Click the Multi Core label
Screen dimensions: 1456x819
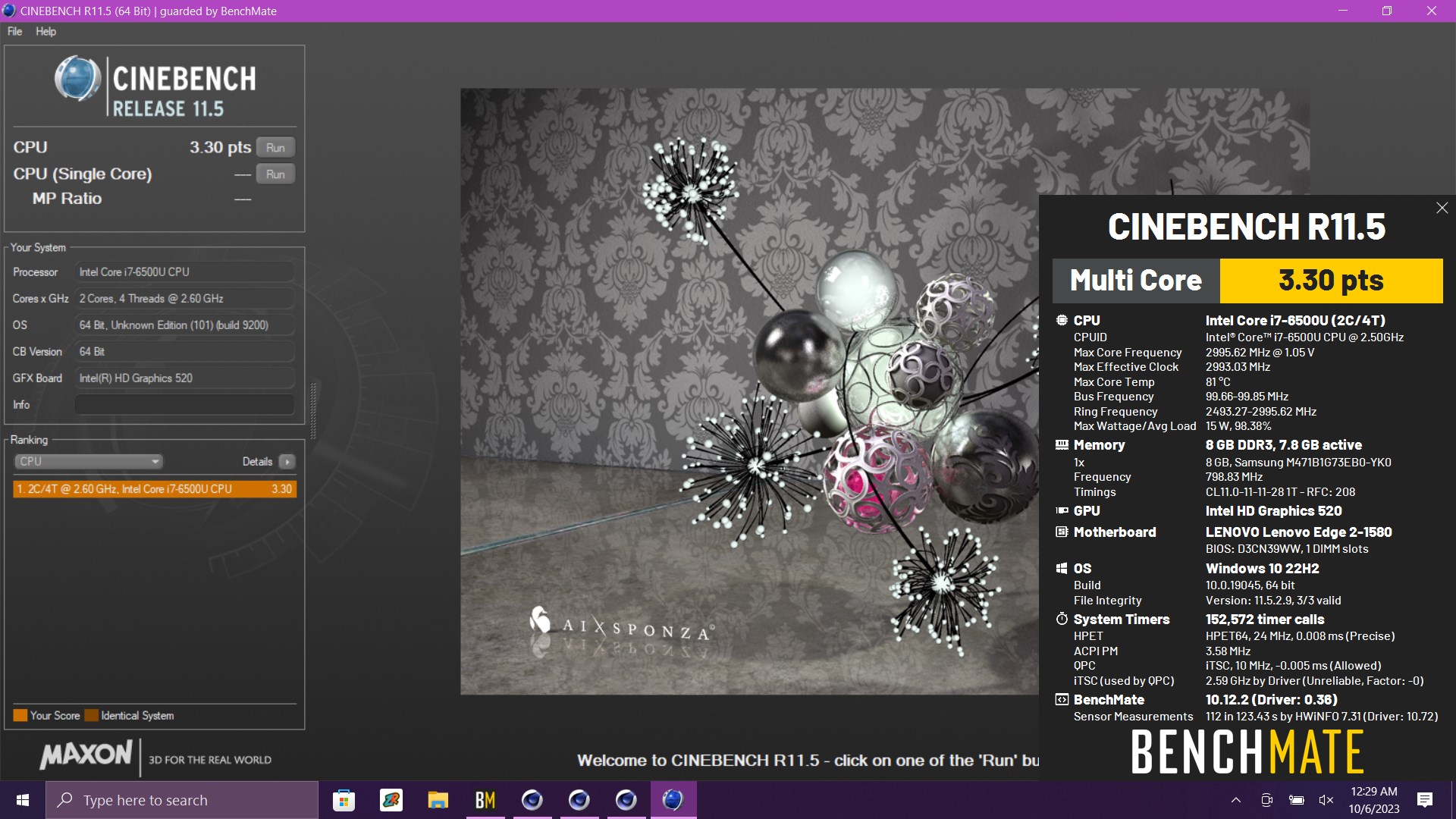click(x=1135, y=281)
